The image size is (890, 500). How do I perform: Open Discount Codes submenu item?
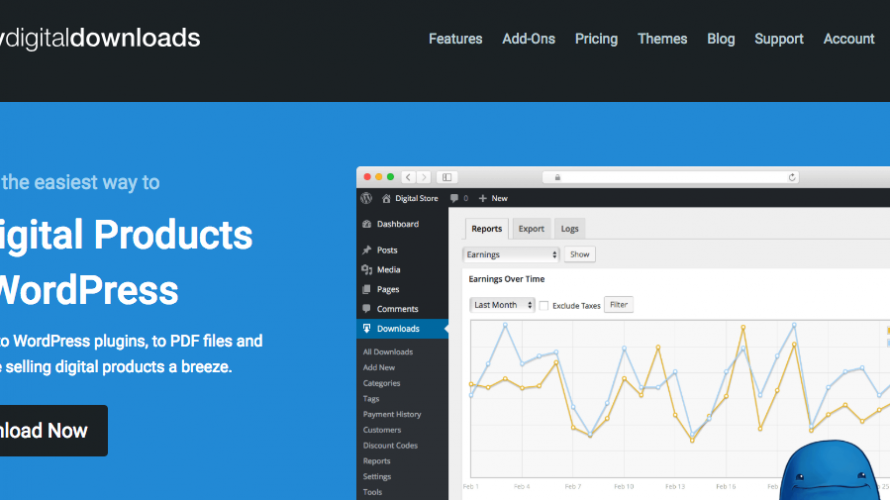click(390, 446)
